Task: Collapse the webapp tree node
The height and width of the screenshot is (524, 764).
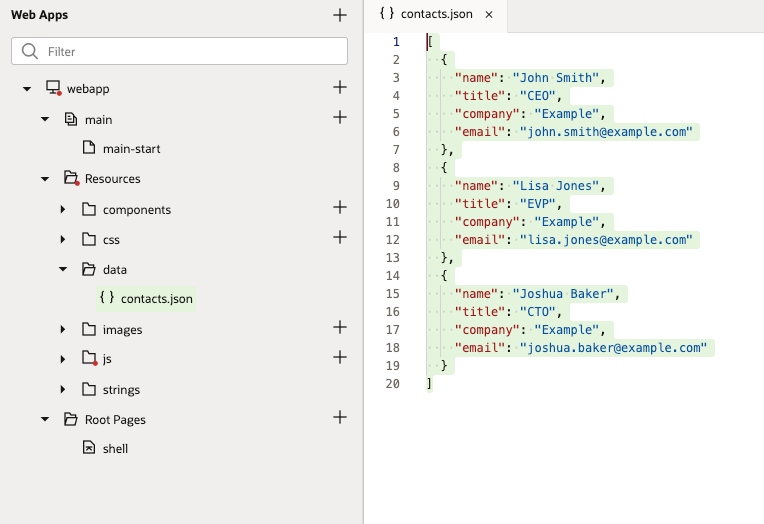Action: 27,89
